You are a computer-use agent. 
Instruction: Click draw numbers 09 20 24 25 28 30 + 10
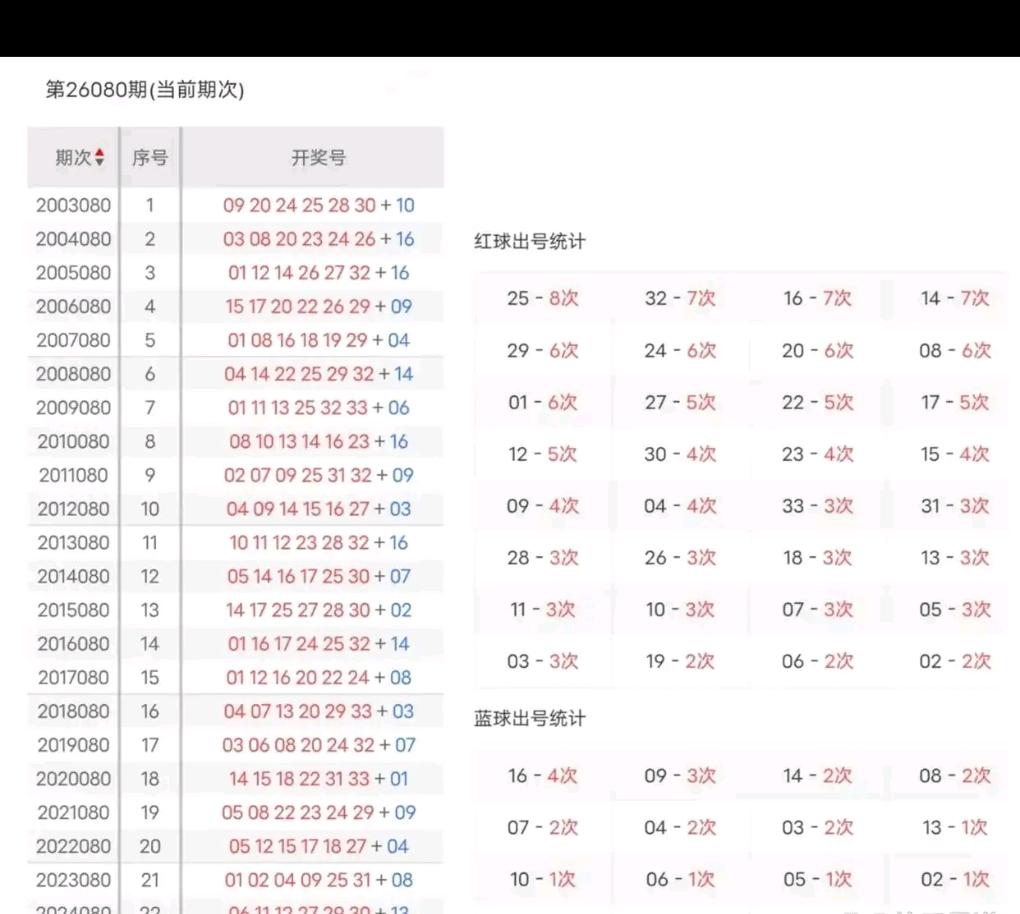tap(319, 206)
